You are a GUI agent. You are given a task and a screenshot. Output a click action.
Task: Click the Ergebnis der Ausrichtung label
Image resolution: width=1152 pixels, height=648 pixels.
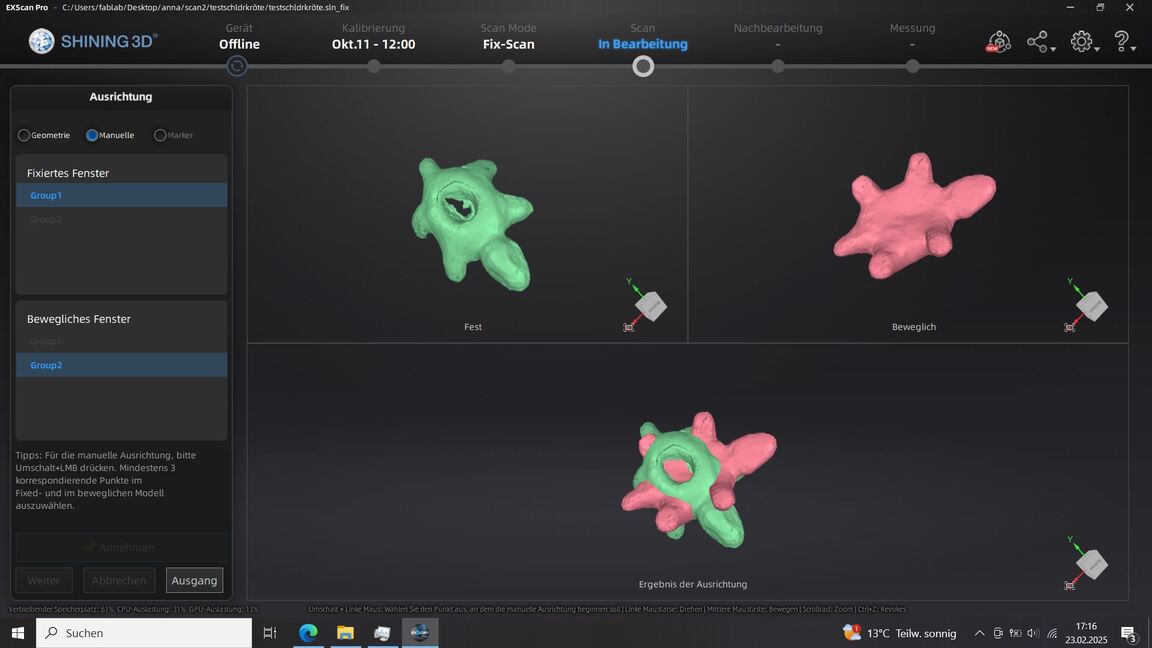693,584
